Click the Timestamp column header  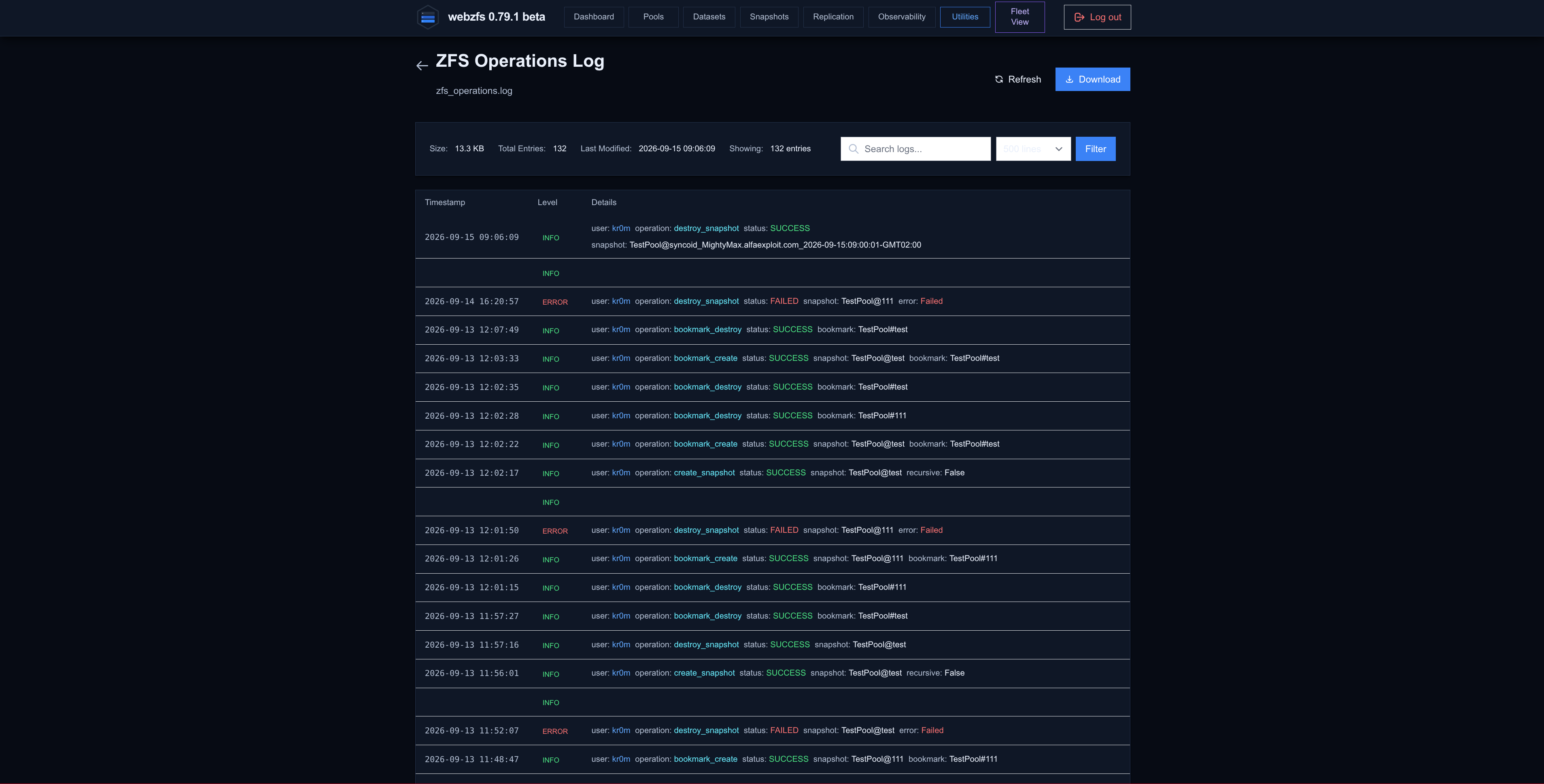click(x=445, y=202)
